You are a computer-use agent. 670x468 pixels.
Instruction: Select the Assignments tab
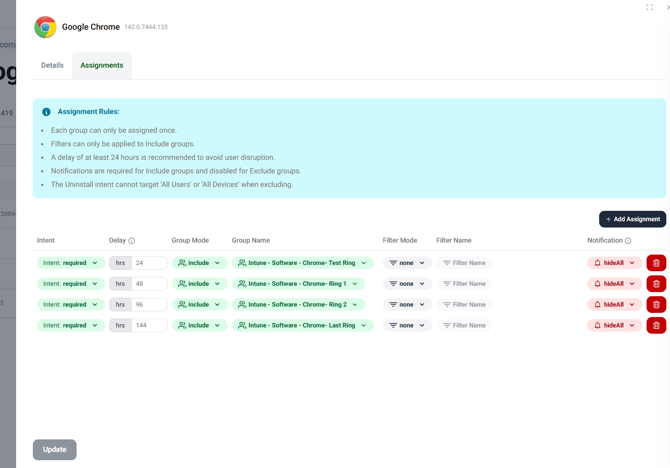(102, 65)
